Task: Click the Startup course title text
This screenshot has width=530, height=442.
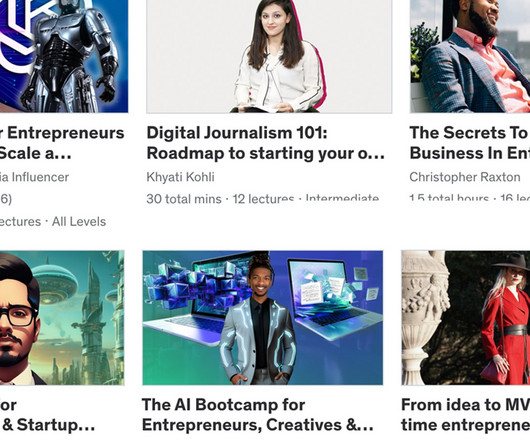Action: click(47, 415)
